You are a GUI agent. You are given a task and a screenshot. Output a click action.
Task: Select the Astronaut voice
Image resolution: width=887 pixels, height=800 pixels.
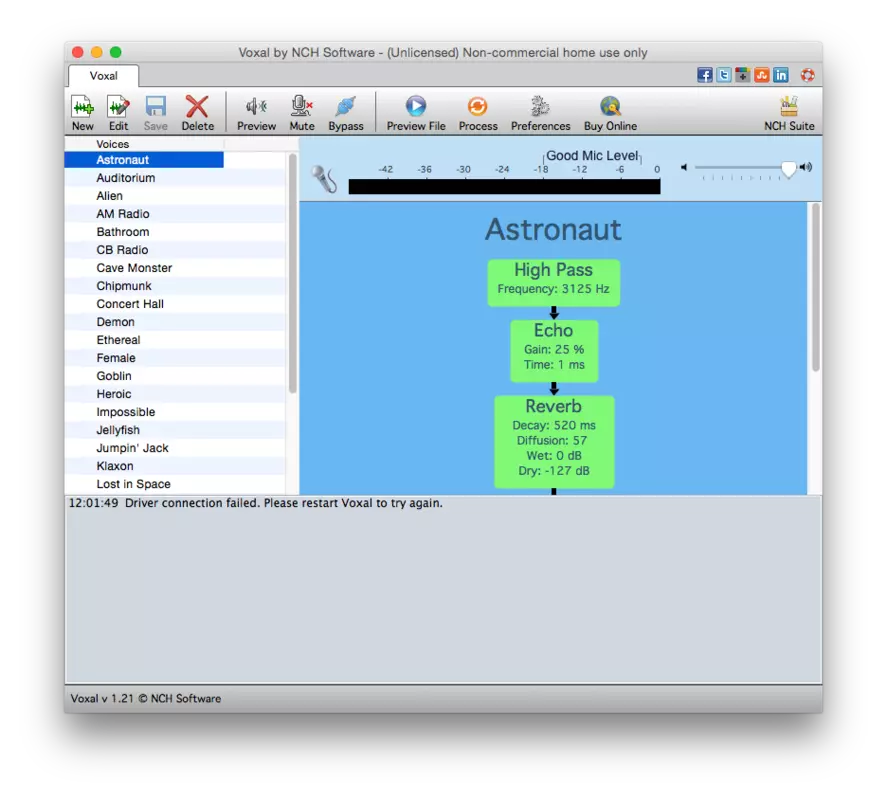coord(144,160)
